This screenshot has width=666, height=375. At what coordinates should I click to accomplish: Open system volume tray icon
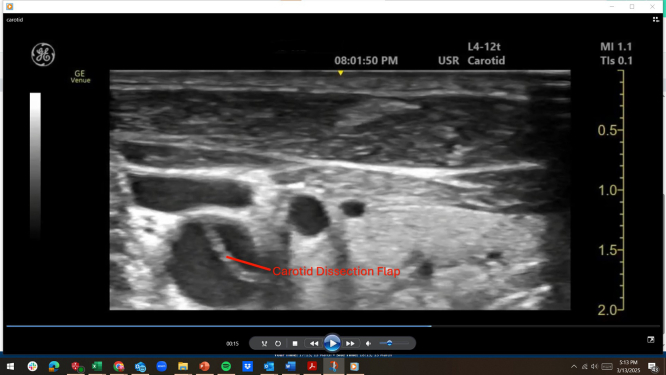click(x=594, y=367)
